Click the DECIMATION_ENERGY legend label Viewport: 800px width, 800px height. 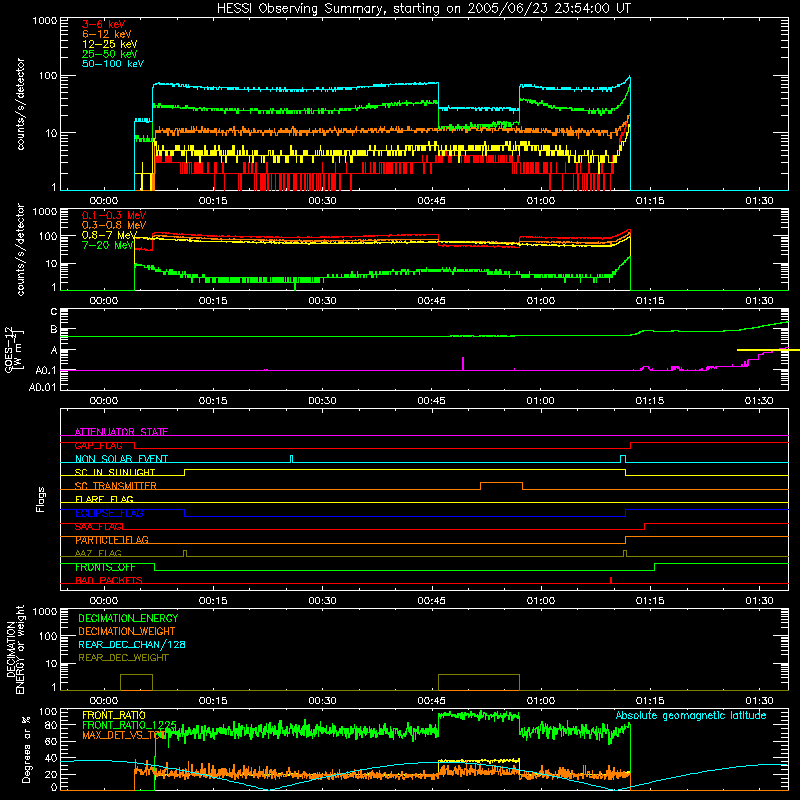pos(128,618)
